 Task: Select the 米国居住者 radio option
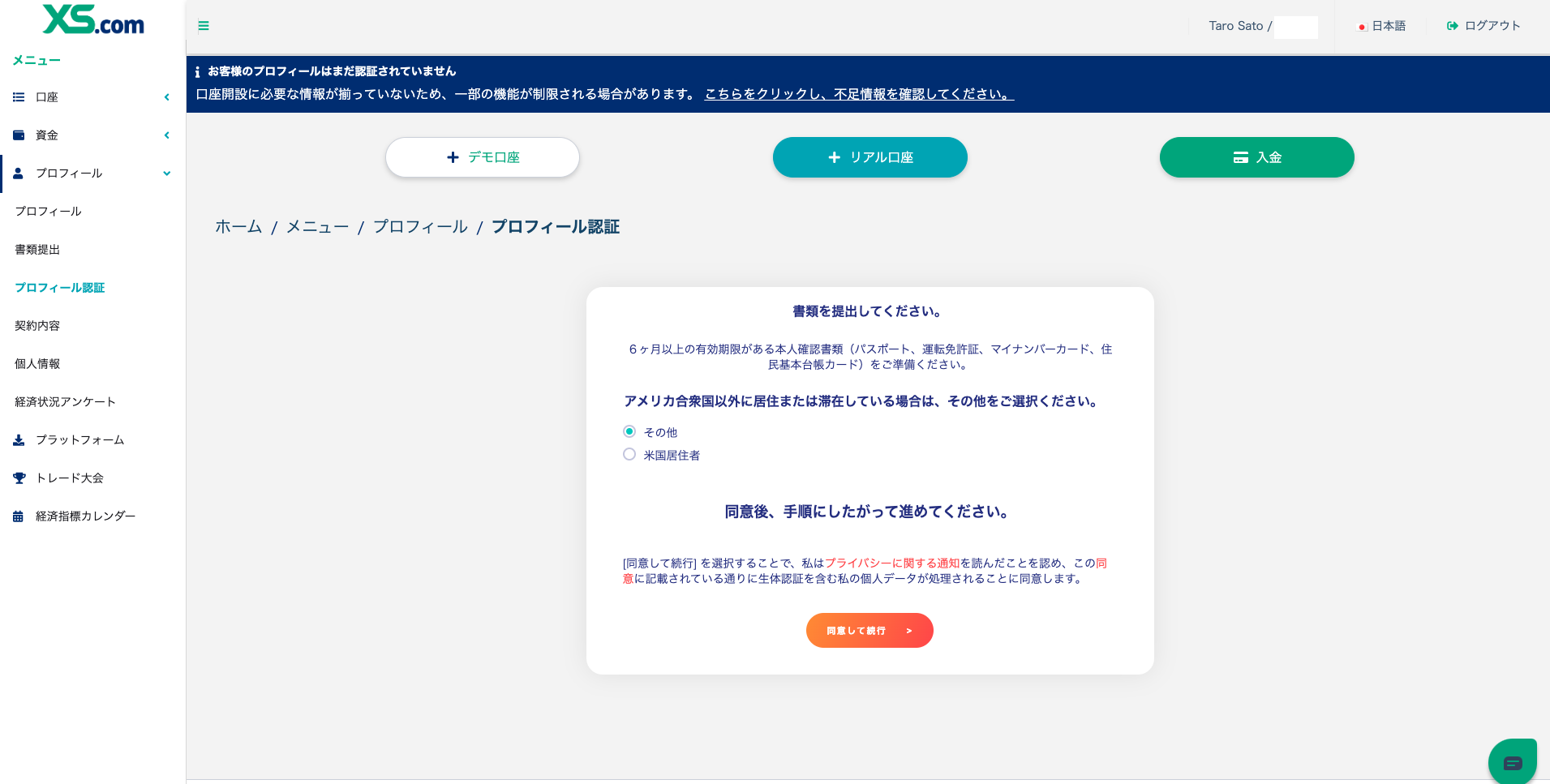(x=629, y=454)
